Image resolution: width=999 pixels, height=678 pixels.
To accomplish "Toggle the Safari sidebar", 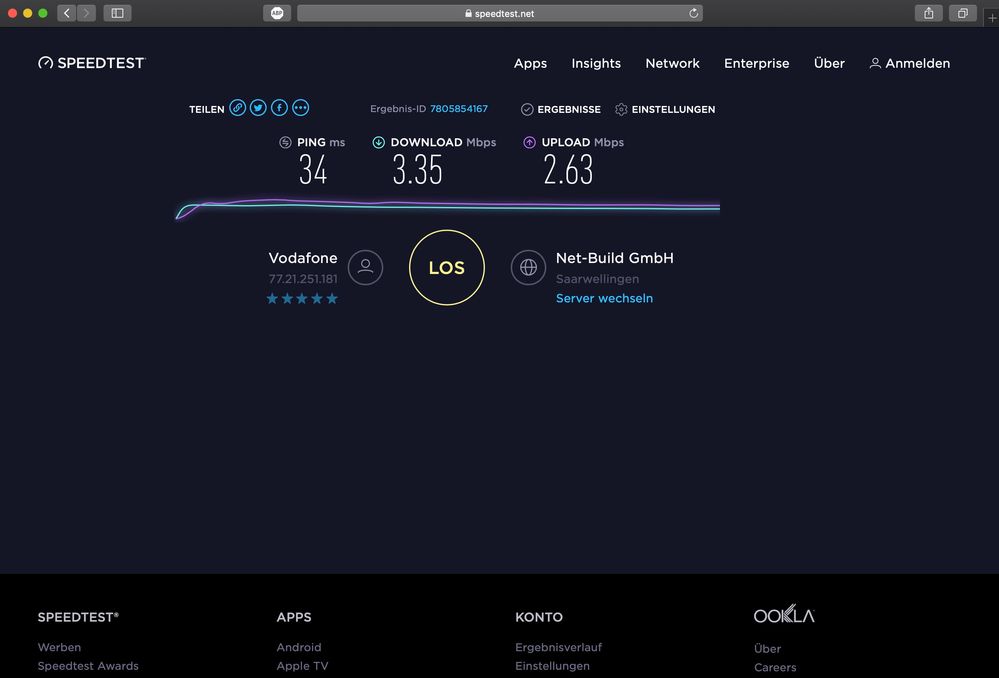I will [117, 13].
